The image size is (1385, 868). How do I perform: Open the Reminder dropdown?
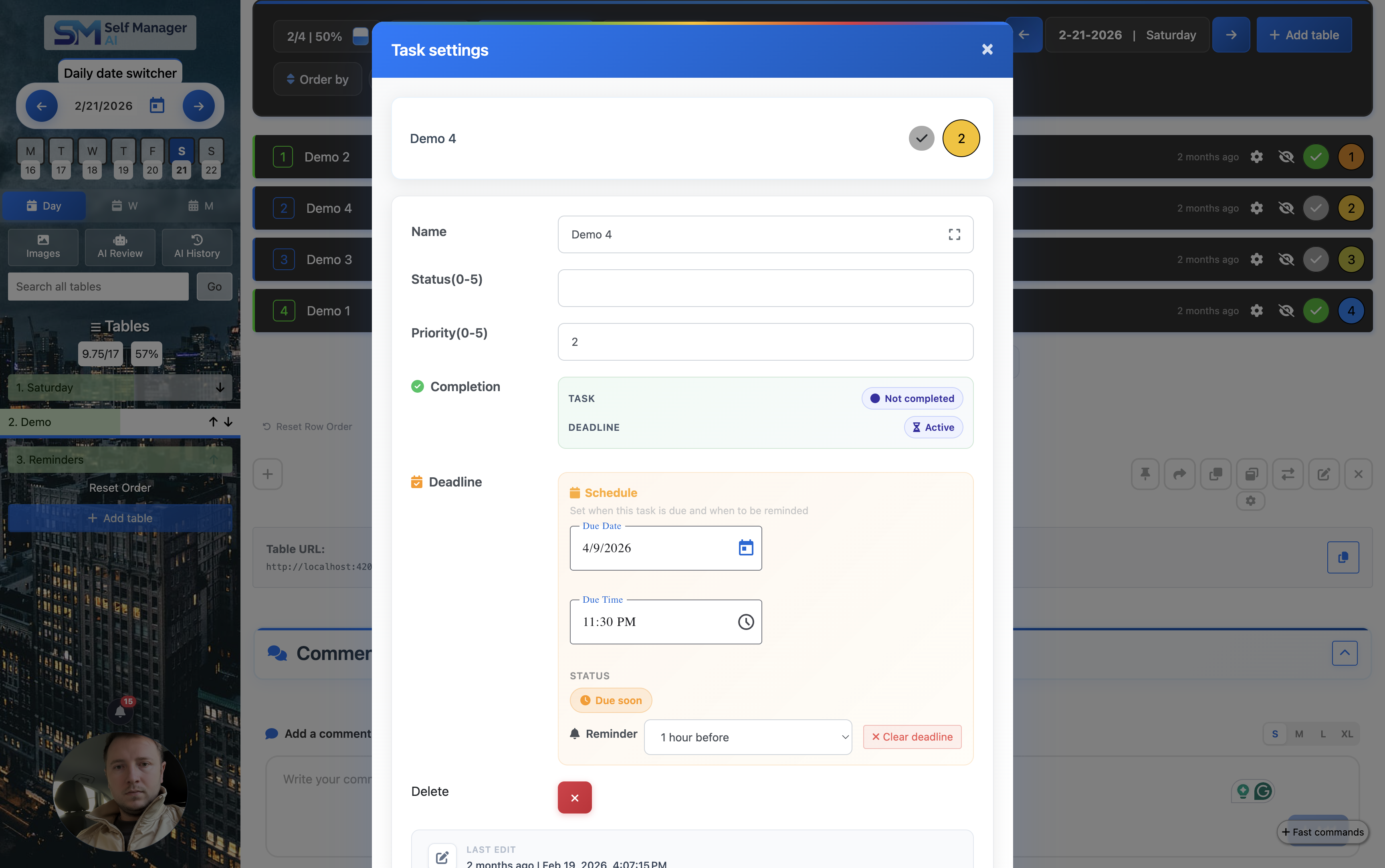point(747,737)
